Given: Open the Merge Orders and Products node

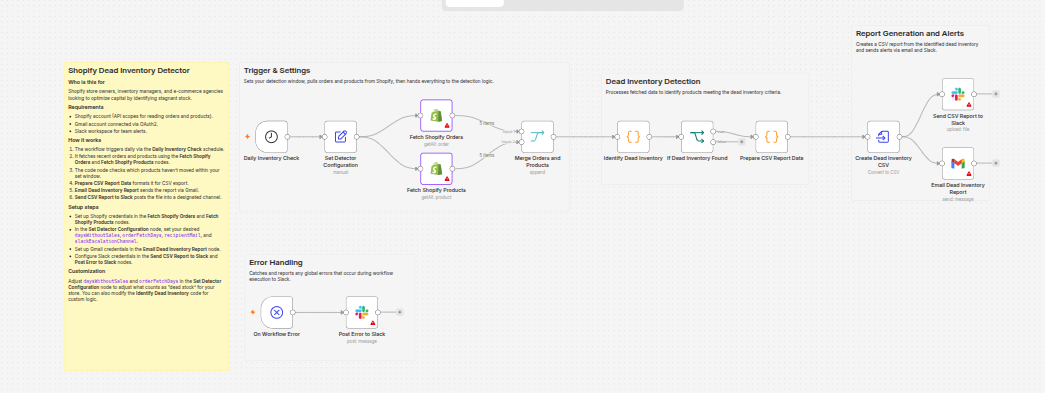Looking at the screenshot, I should (x=538, y=137).
